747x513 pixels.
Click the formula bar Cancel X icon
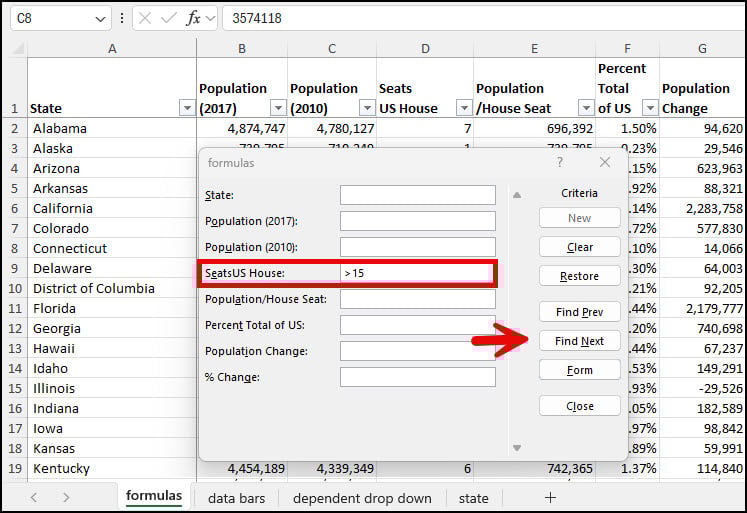[x=145, y=19]
